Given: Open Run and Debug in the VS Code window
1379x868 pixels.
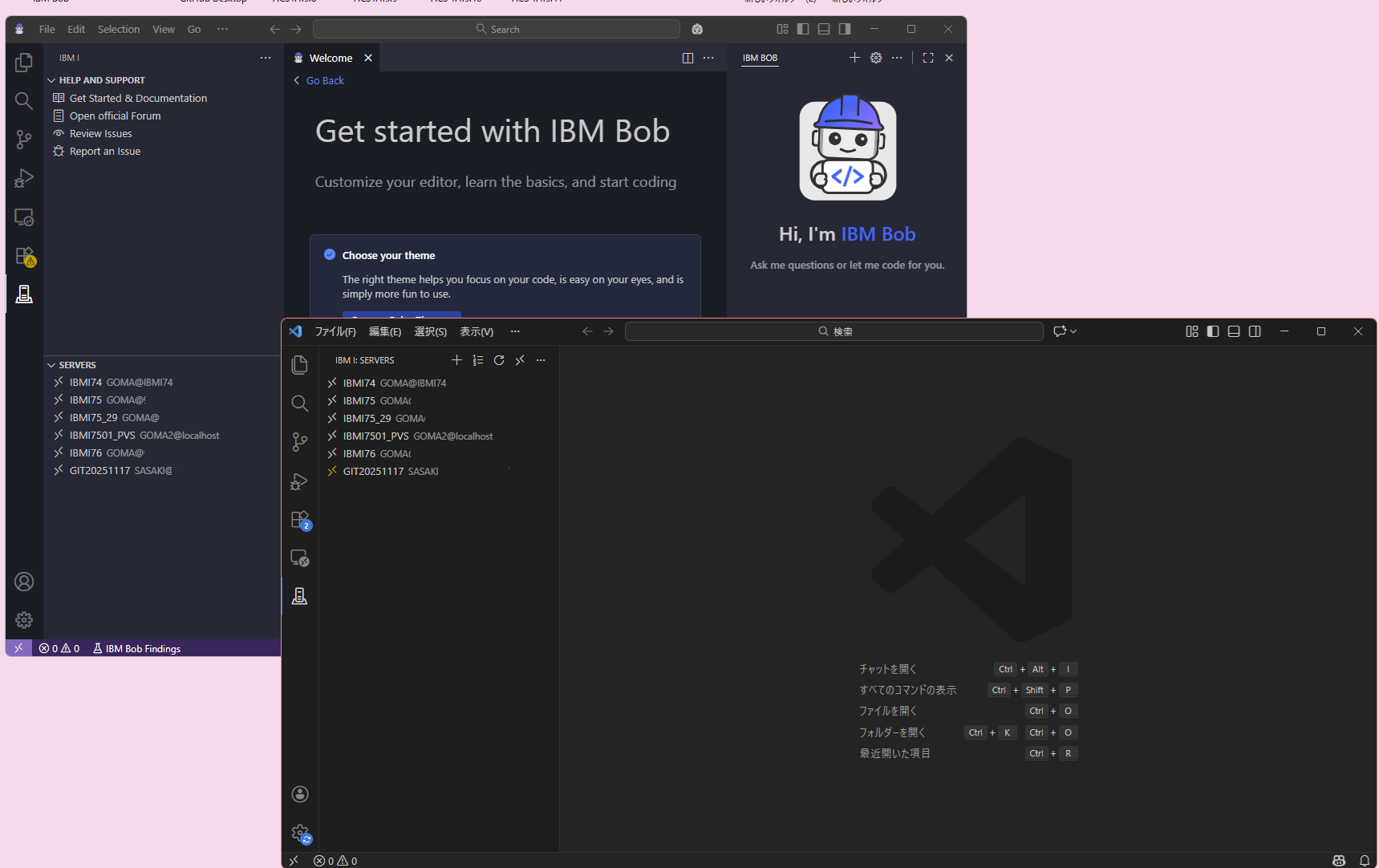Looking at the screenshot, I should click(x=300, y=481).
